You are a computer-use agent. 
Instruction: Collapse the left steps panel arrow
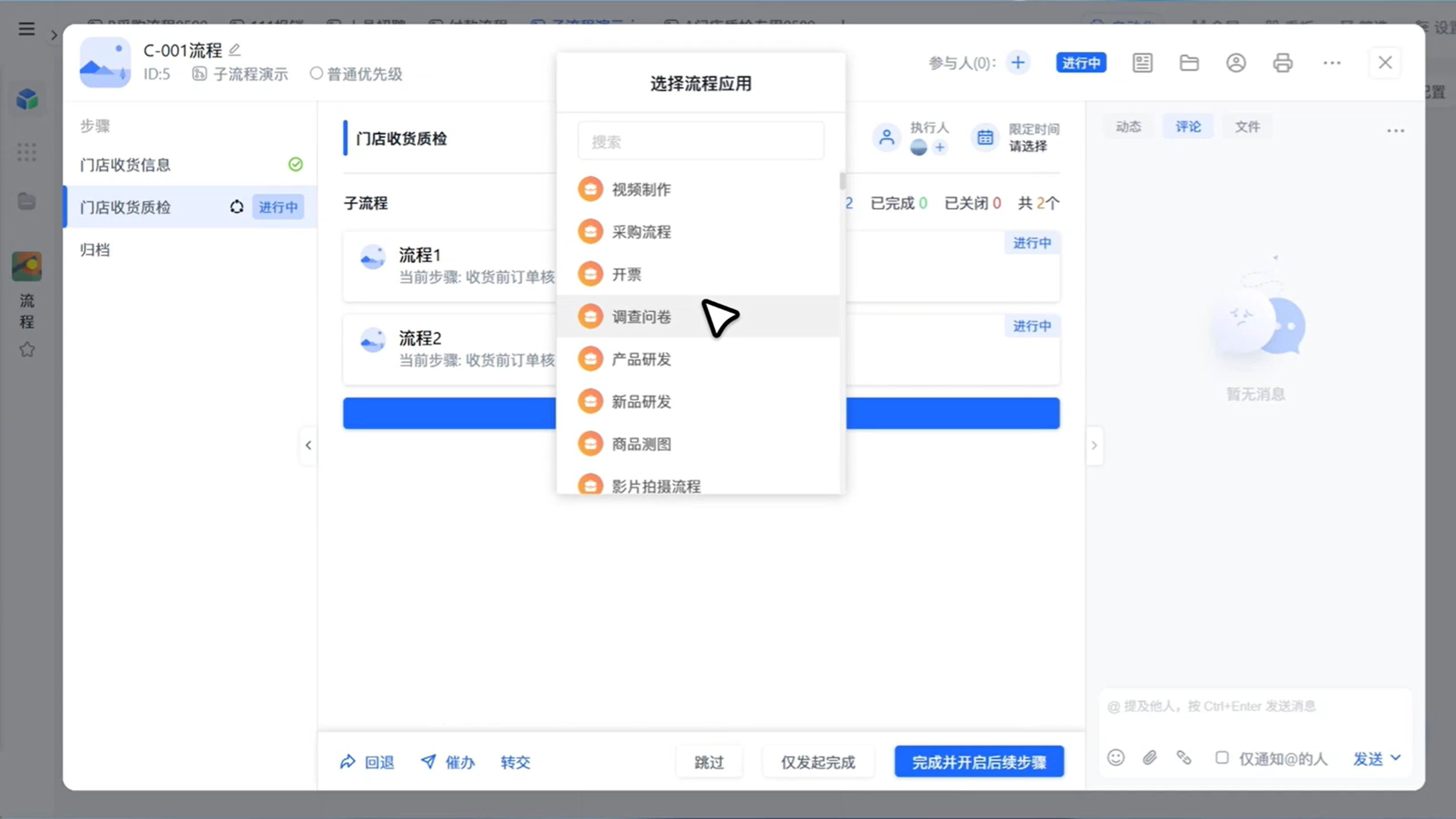[308, 445]
